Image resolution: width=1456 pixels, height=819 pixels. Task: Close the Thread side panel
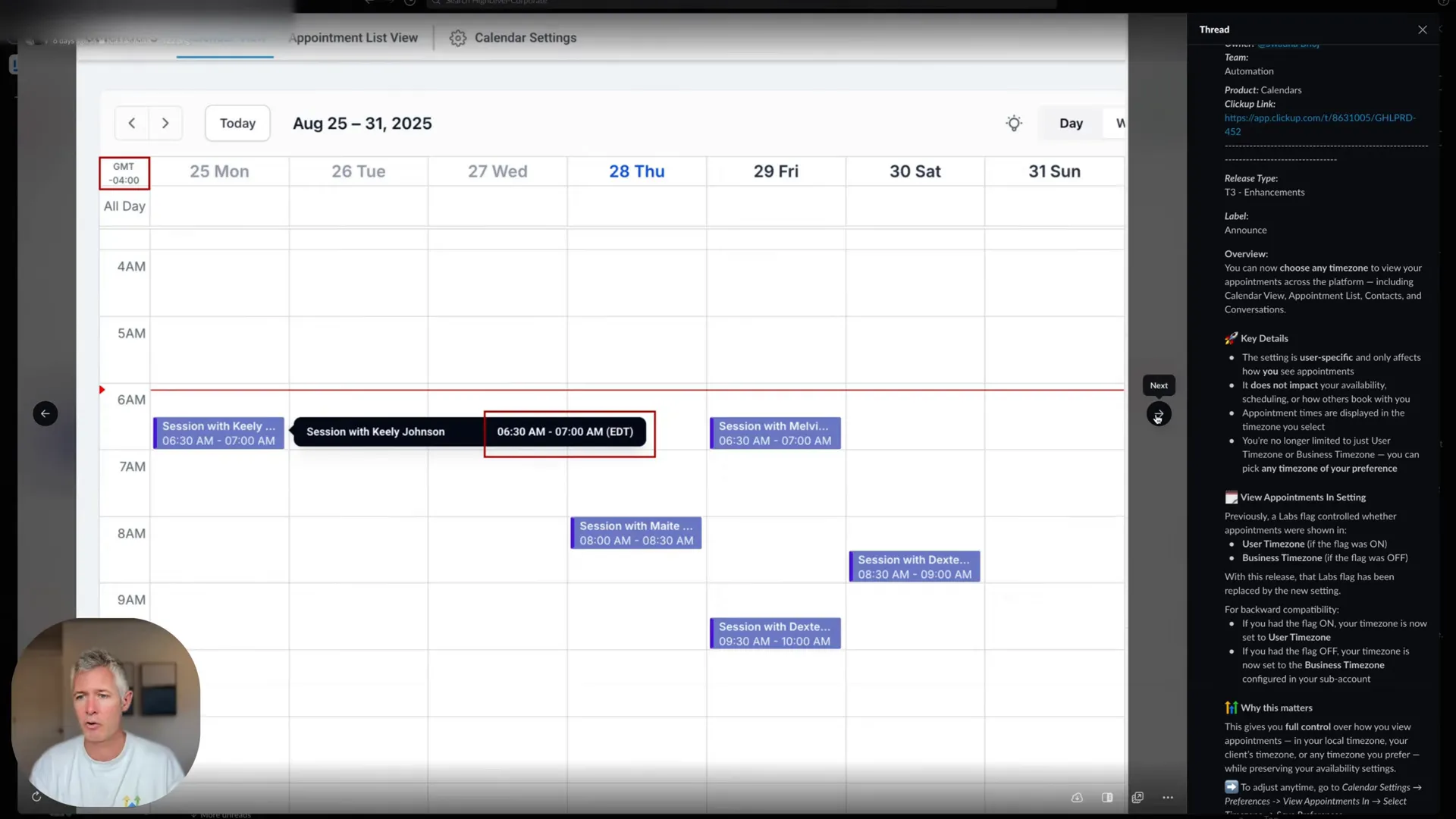1422,30
